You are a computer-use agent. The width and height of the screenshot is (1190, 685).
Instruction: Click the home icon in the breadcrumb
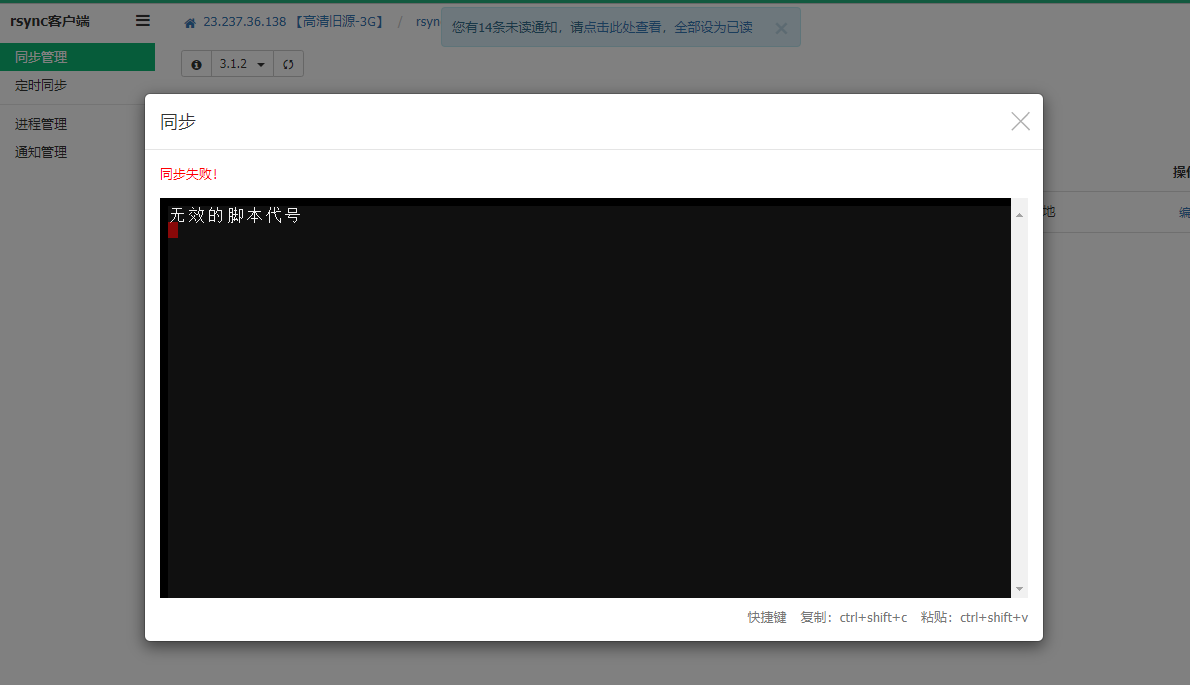click(x=190, y=22)
